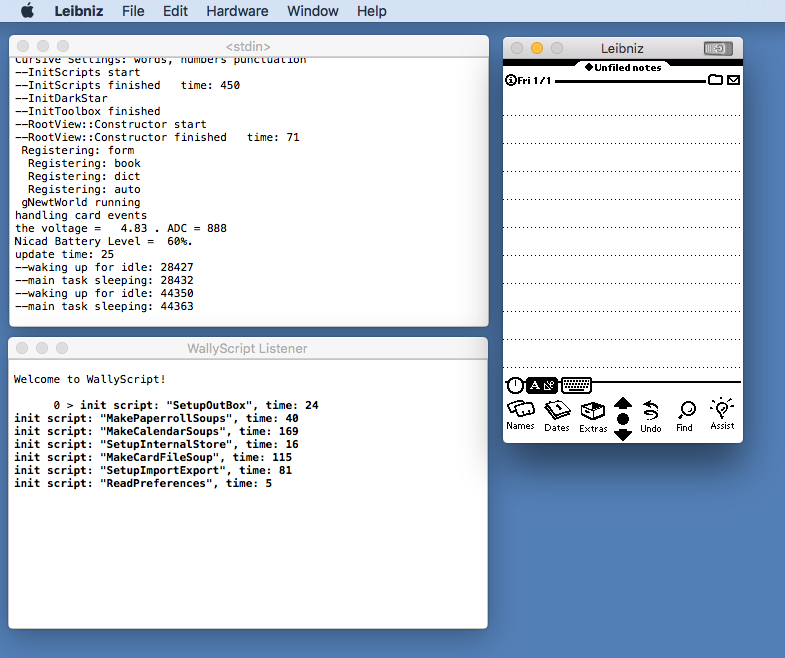The height and width of the screenshot is (658, 785).
Task: Show the on-screen keyboard icon
Action: click(576, 385)
